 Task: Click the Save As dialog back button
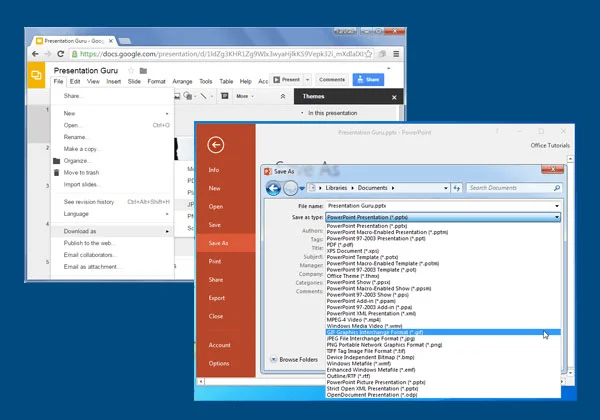click(273, 188)
